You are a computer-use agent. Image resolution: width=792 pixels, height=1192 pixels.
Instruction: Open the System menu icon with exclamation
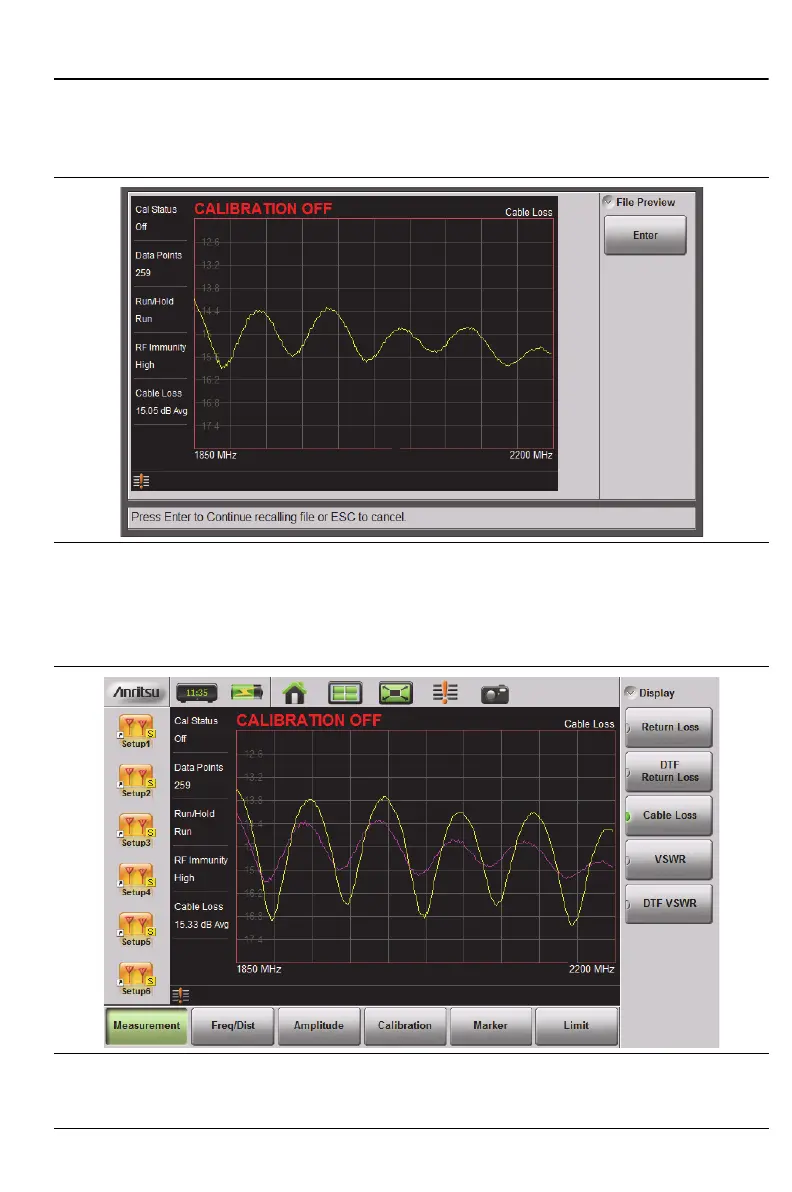pyautogui.click(x=445, y=693)
